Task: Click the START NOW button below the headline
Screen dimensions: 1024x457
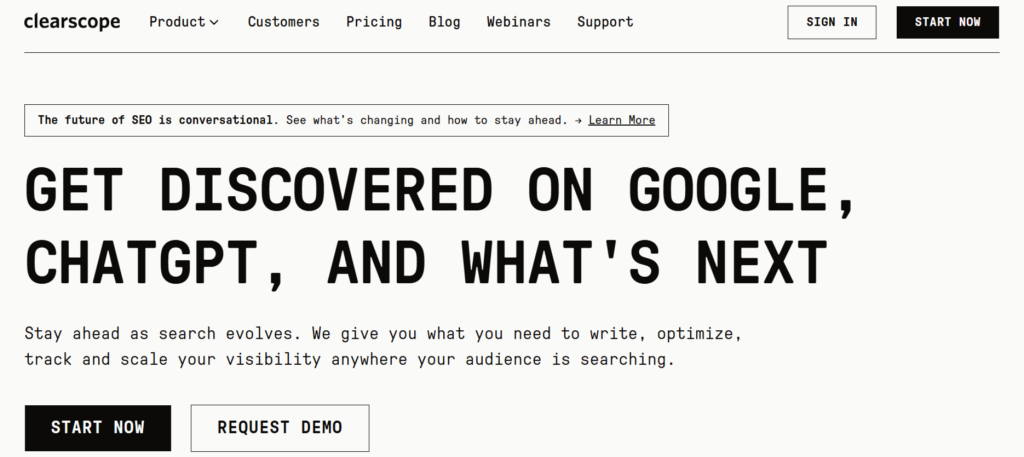Action: 98,427
